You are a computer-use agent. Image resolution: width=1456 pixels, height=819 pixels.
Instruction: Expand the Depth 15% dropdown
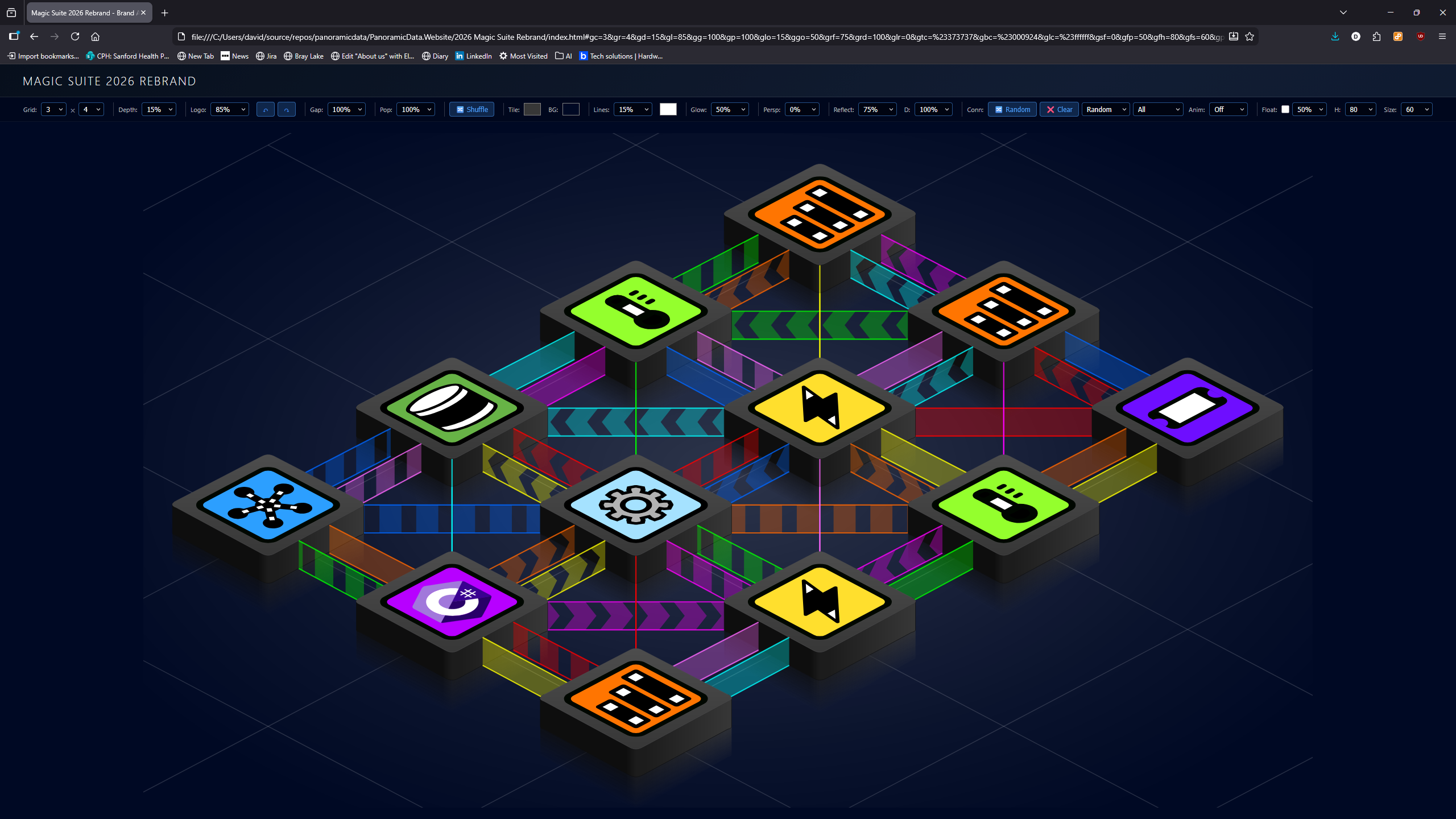pos(159,109)
